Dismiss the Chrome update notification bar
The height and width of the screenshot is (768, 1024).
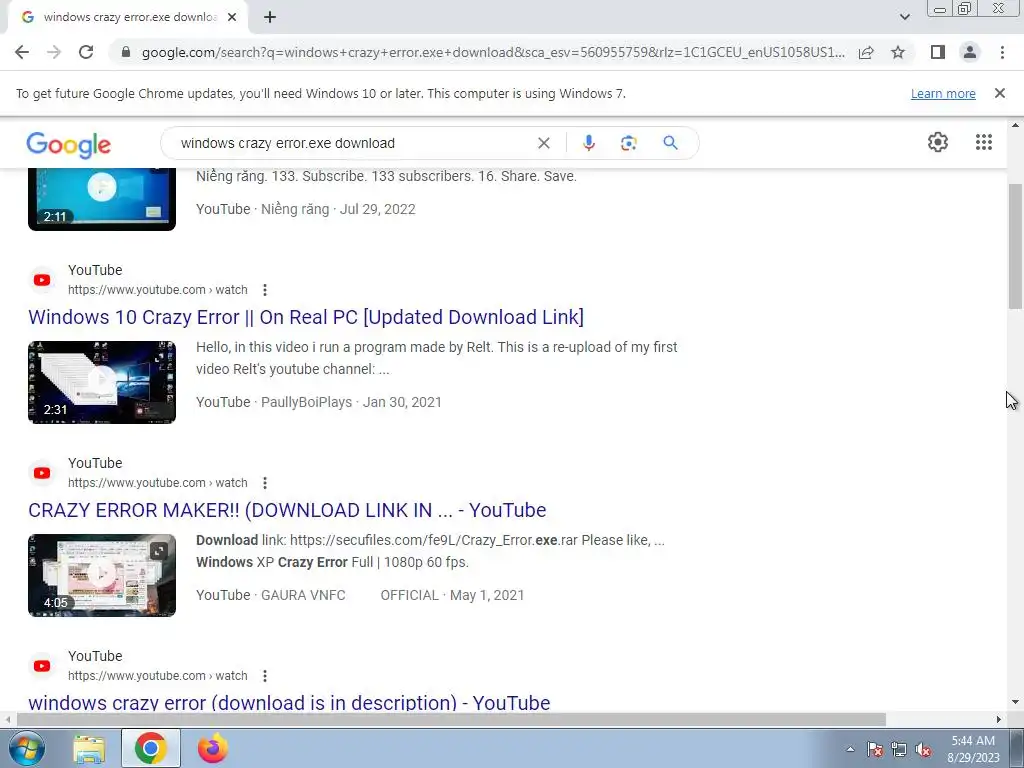point(999,93)
